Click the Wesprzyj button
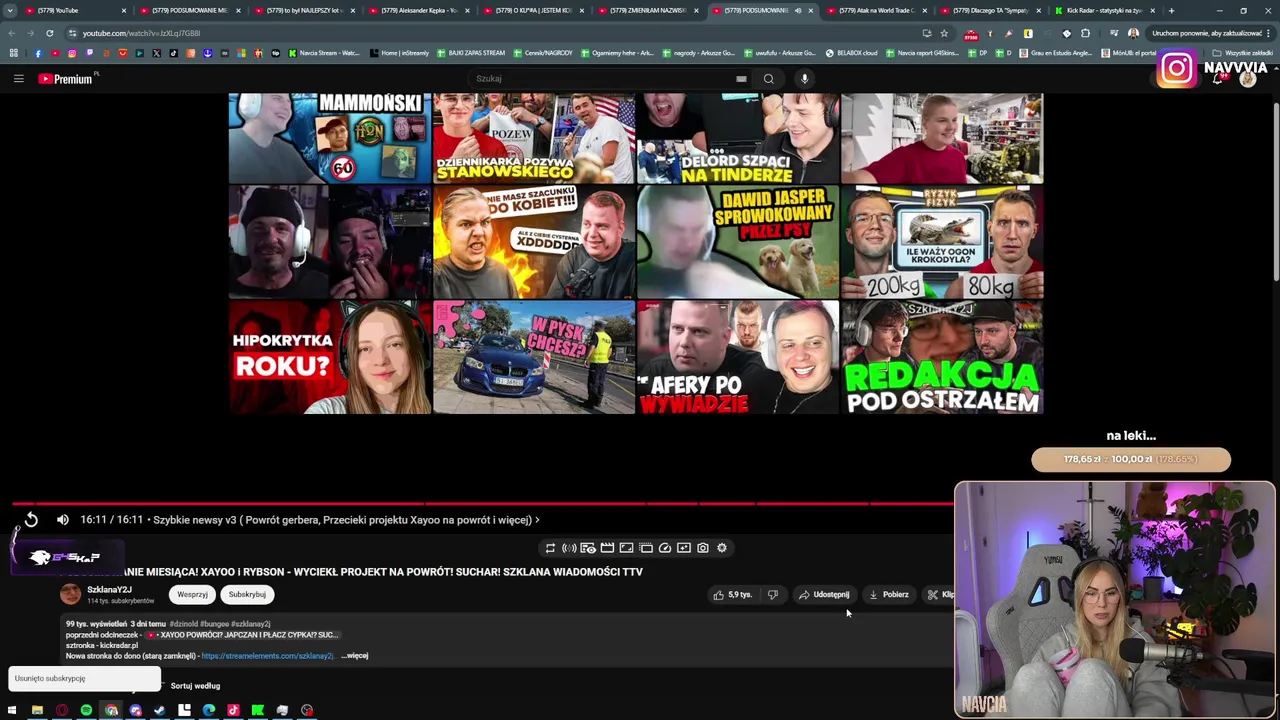This screenshot has height=720, width=1280. coord(192,595)
